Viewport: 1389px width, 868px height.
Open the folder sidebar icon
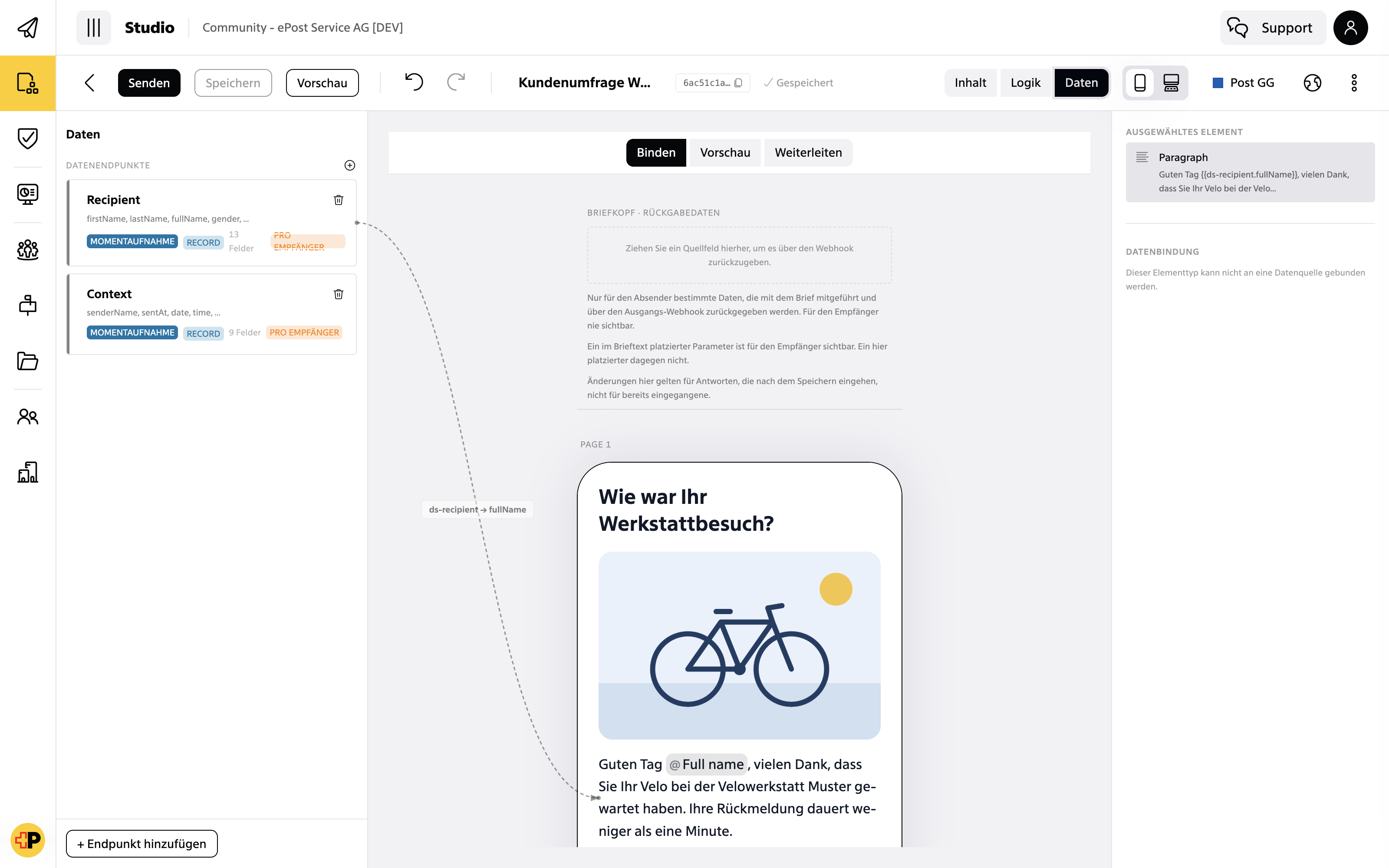pos(27,361)
